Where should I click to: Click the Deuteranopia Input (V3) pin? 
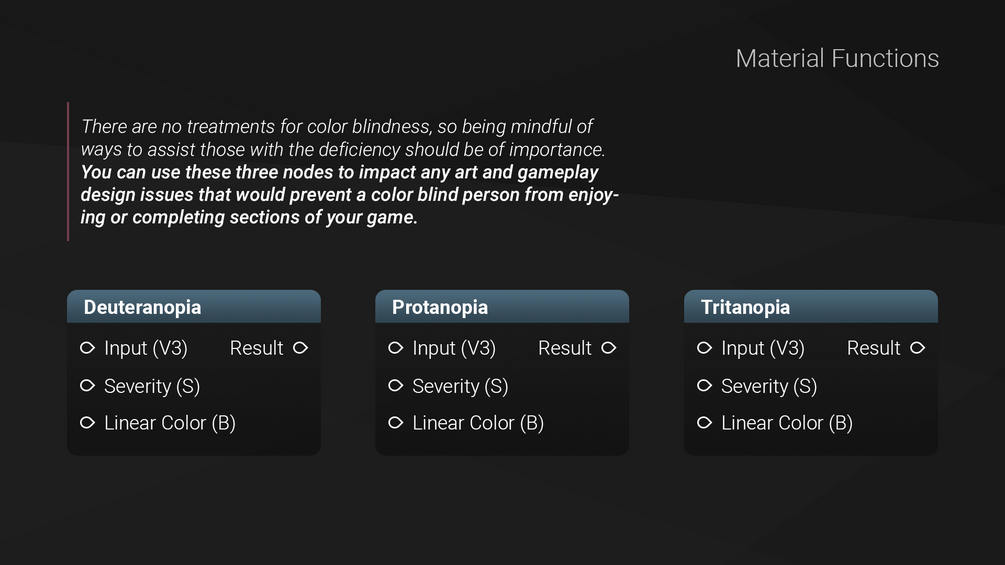coord(87,348)
